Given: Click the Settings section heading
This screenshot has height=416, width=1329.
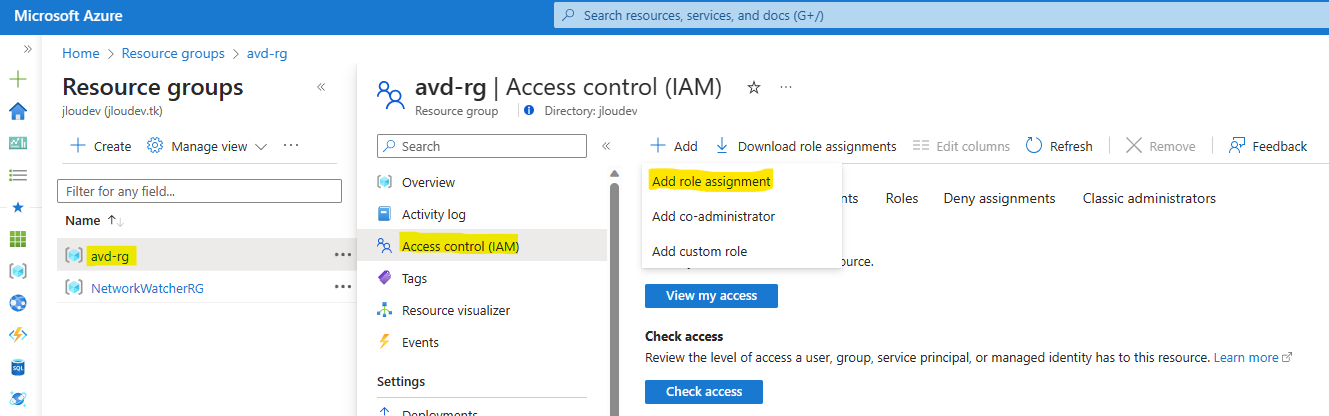Looking at the screenshot, I should coord(401,381).
